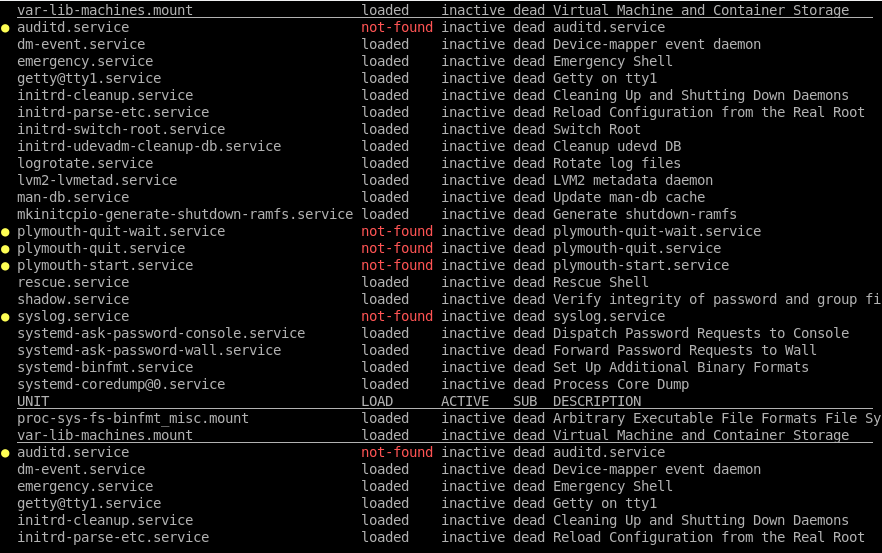882x553 pixels.
Task: Click the SUB column header
Action: coord(525,401)
